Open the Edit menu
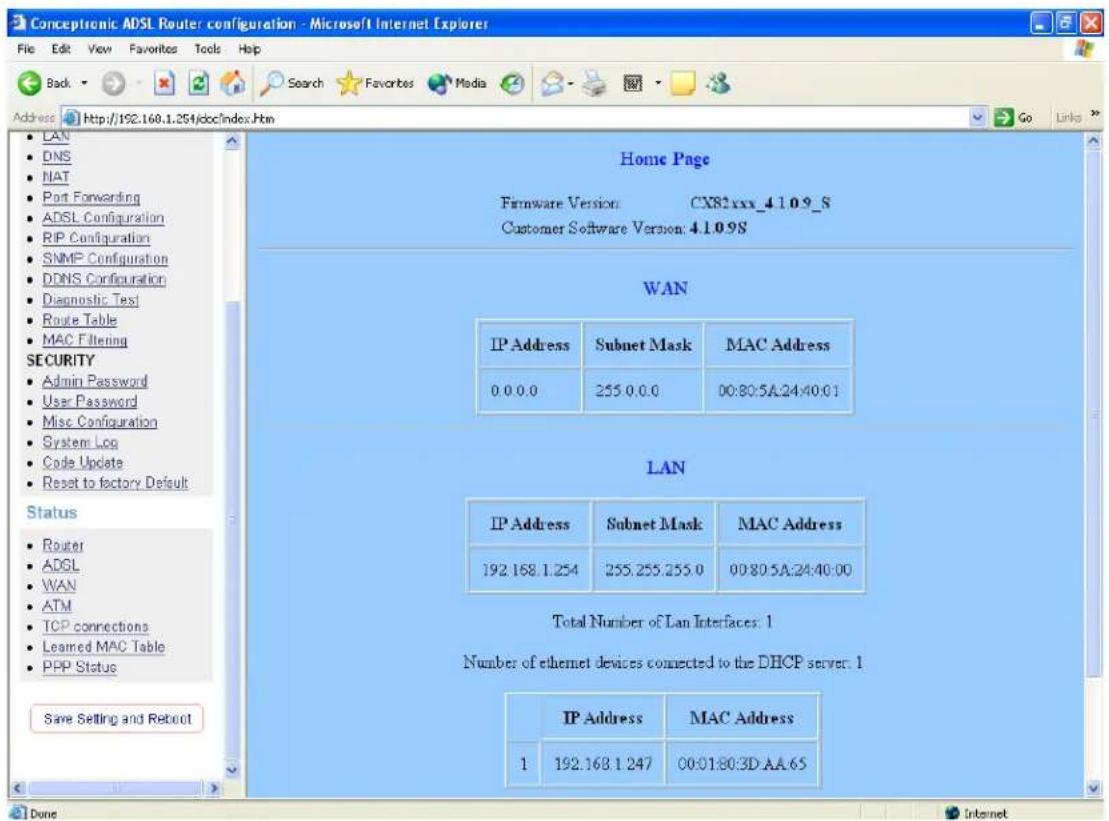The width and height of the screenshot is (1109, 821). [61, 49]
